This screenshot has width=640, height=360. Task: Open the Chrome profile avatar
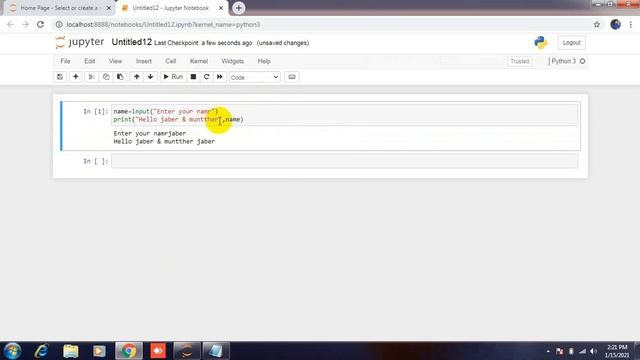pyautogui.click(x=616, y=24)
